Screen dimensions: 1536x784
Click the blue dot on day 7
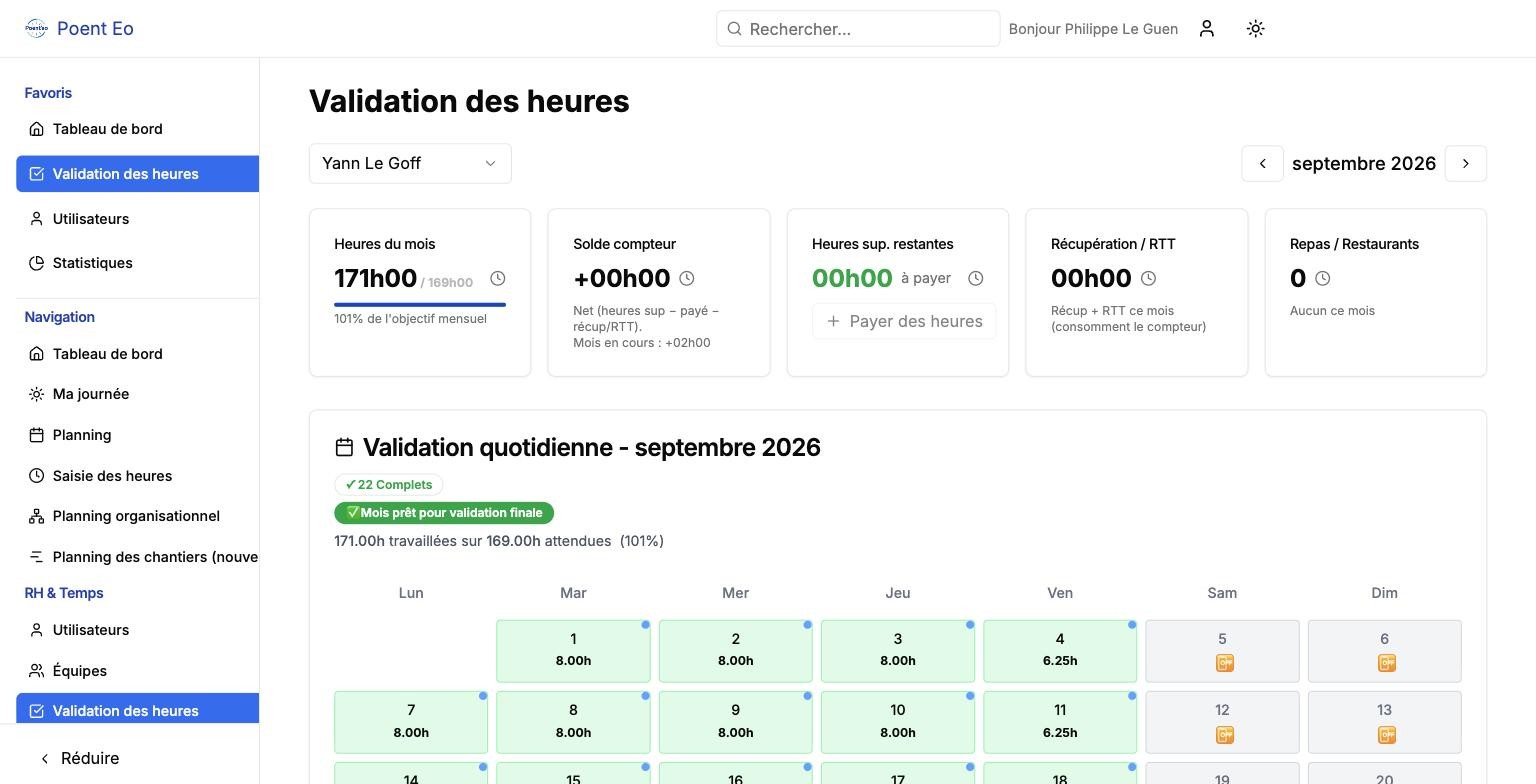(483, 696)
